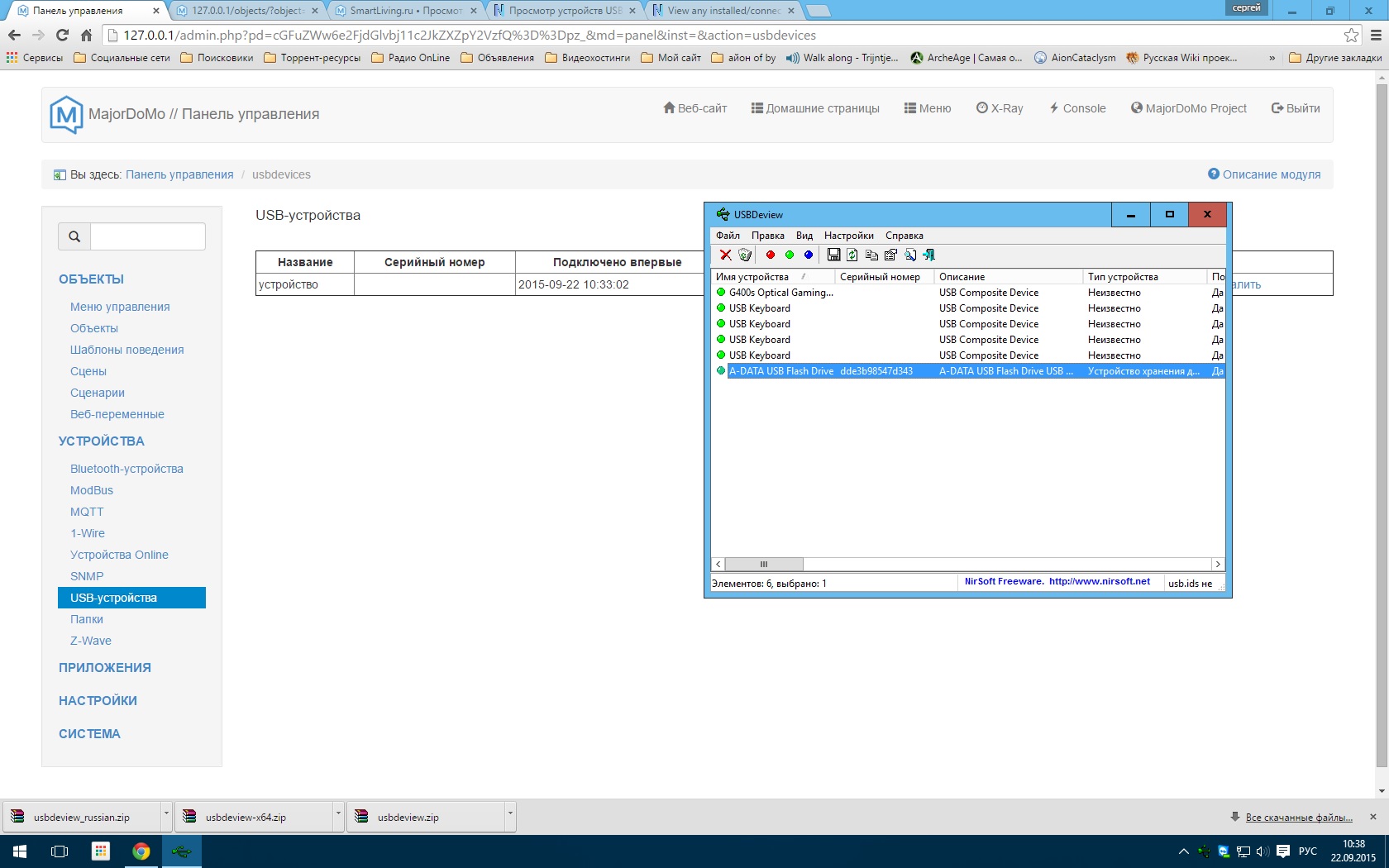The height and width of the screenshot is (868, 1389).
Task: Click the copy selected items icon
Action: pos(871,255)
